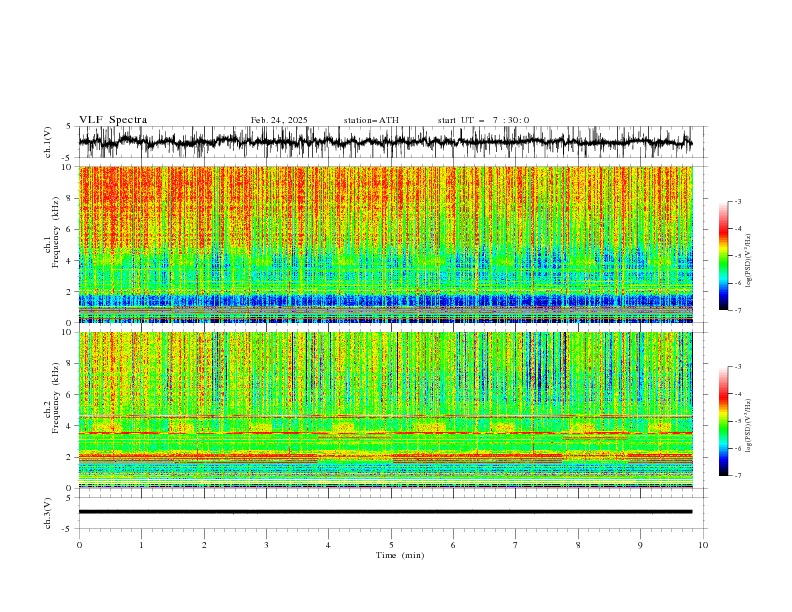Click the ch.1 frequency tick "2"
The width and height of the screenshot is (792, 612).
[71, 292]
